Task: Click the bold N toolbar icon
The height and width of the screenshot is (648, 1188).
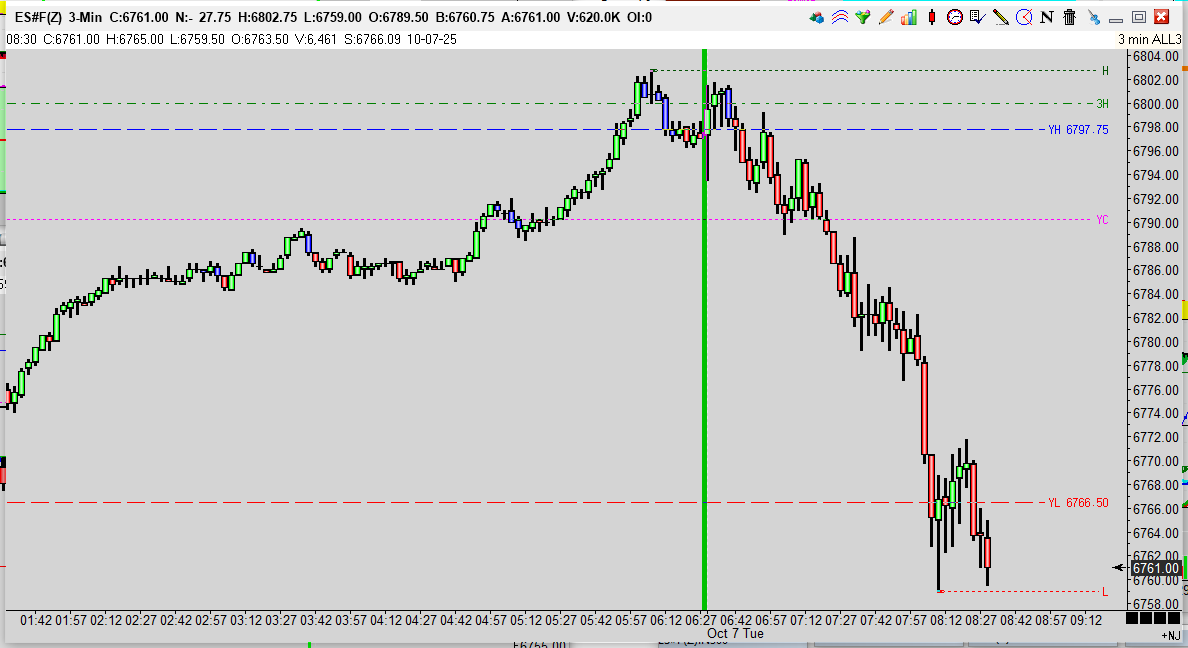Action: coord(1047,17)
